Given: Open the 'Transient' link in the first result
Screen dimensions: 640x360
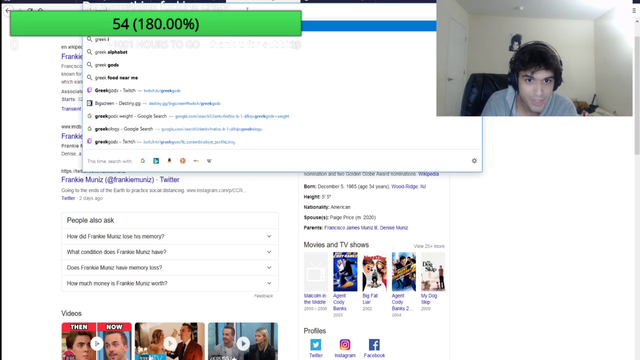Looking at the screenshot, I should pyautogui.click(x=71, y=109).
